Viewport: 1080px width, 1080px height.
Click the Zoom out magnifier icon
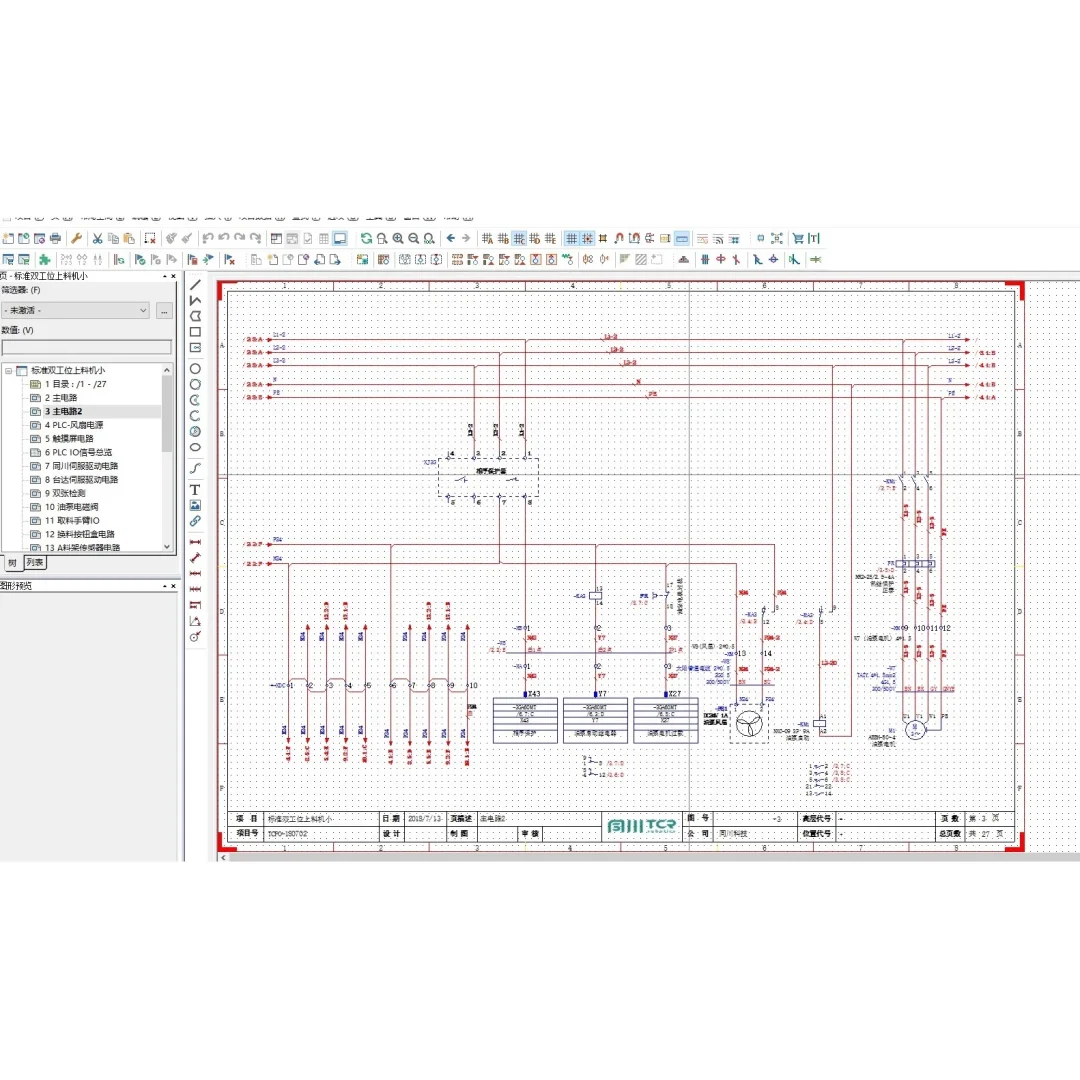pyautogui.click(x=414, y=238)
